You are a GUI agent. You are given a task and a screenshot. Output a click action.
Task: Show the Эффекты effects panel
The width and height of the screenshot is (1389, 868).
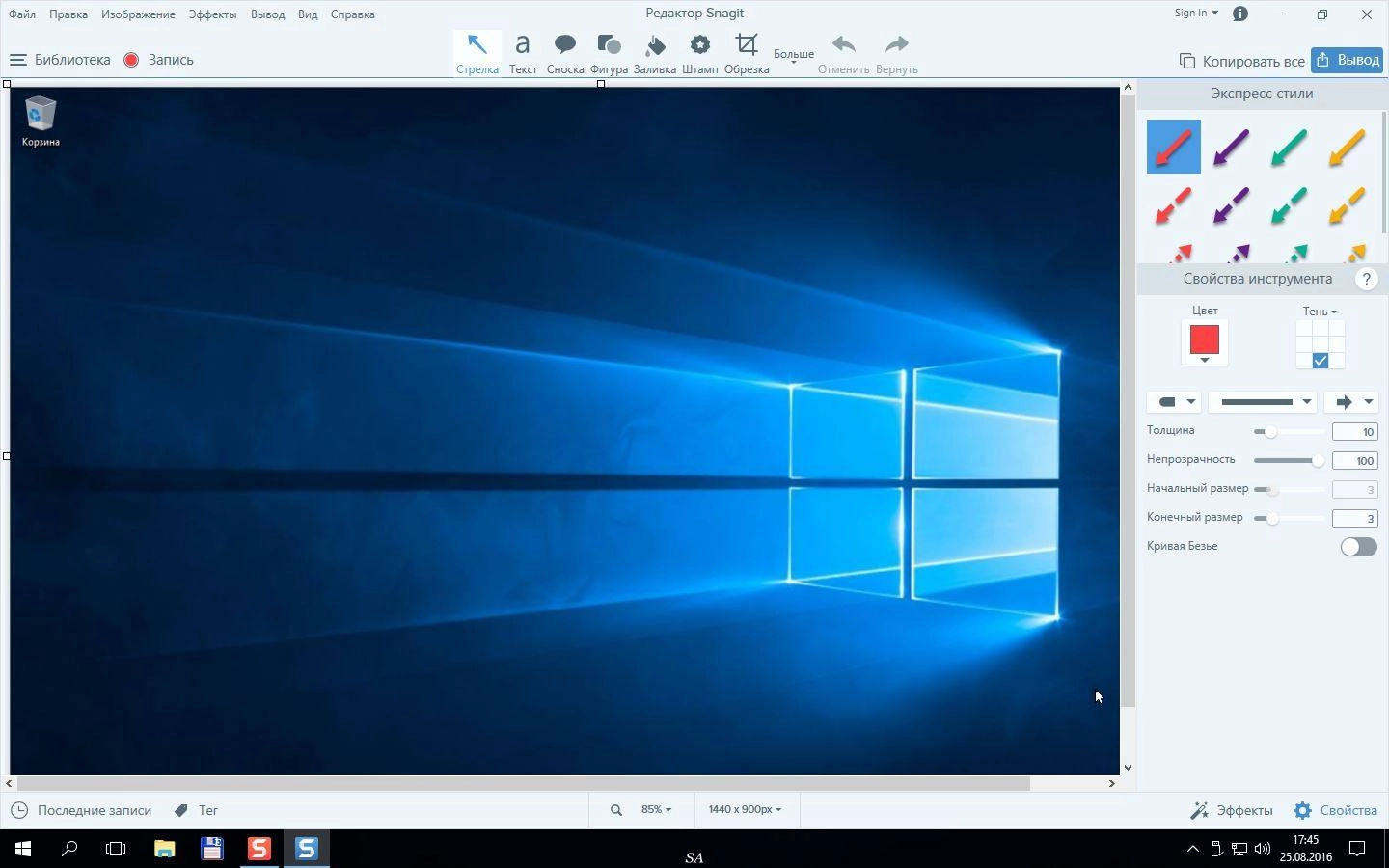[1232, 811]
